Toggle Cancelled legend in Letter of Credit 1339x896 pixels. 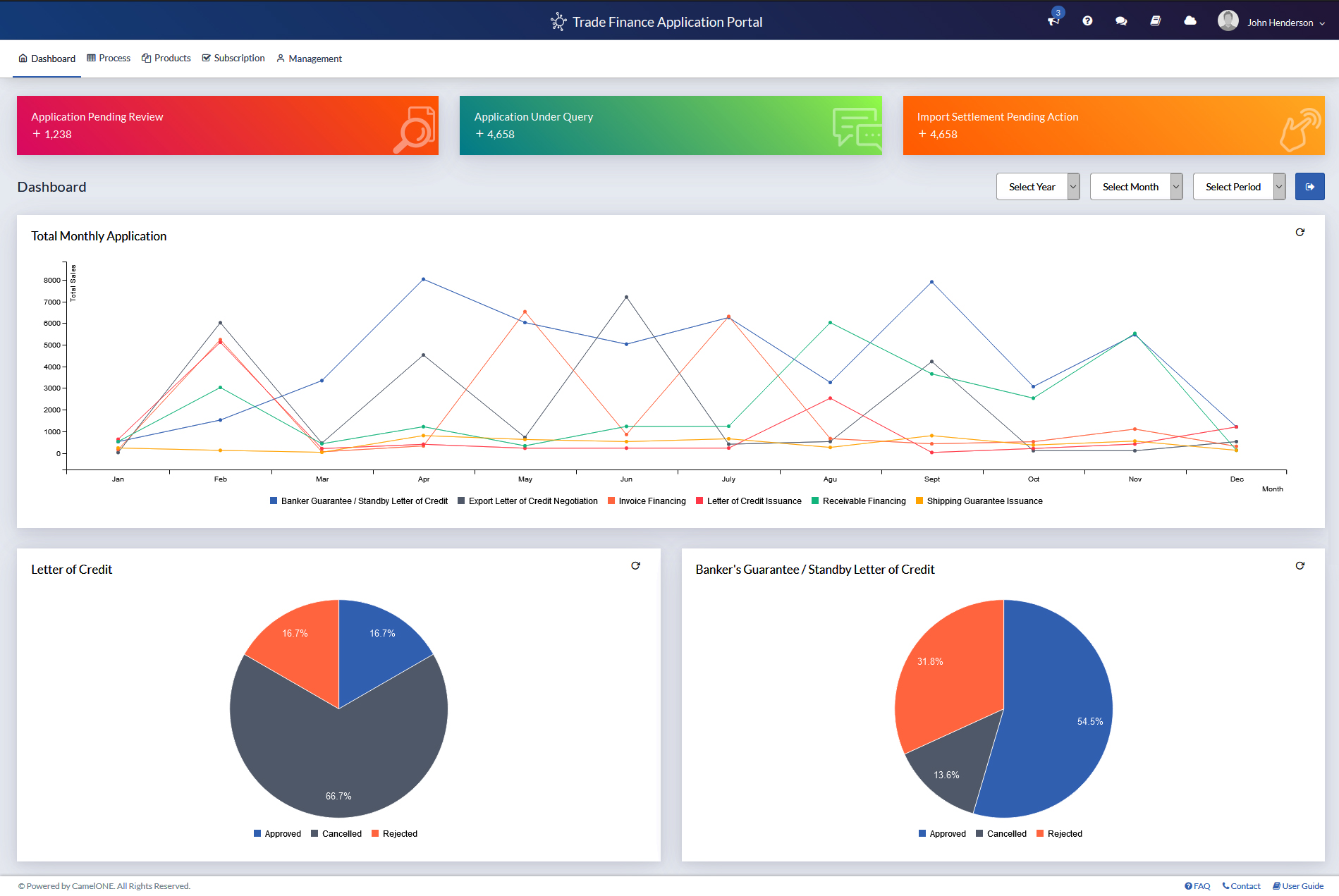pos(336,834)
